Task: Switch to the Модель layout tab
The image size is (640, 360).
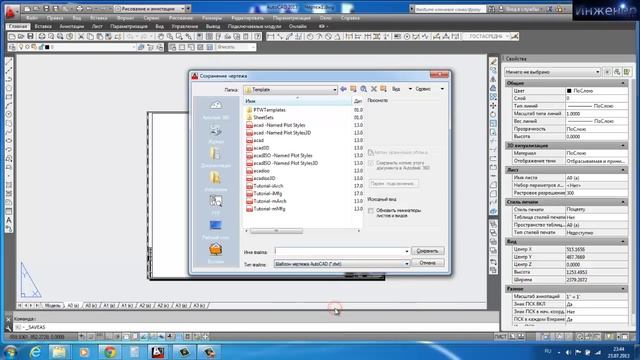Action: [53, 305]
